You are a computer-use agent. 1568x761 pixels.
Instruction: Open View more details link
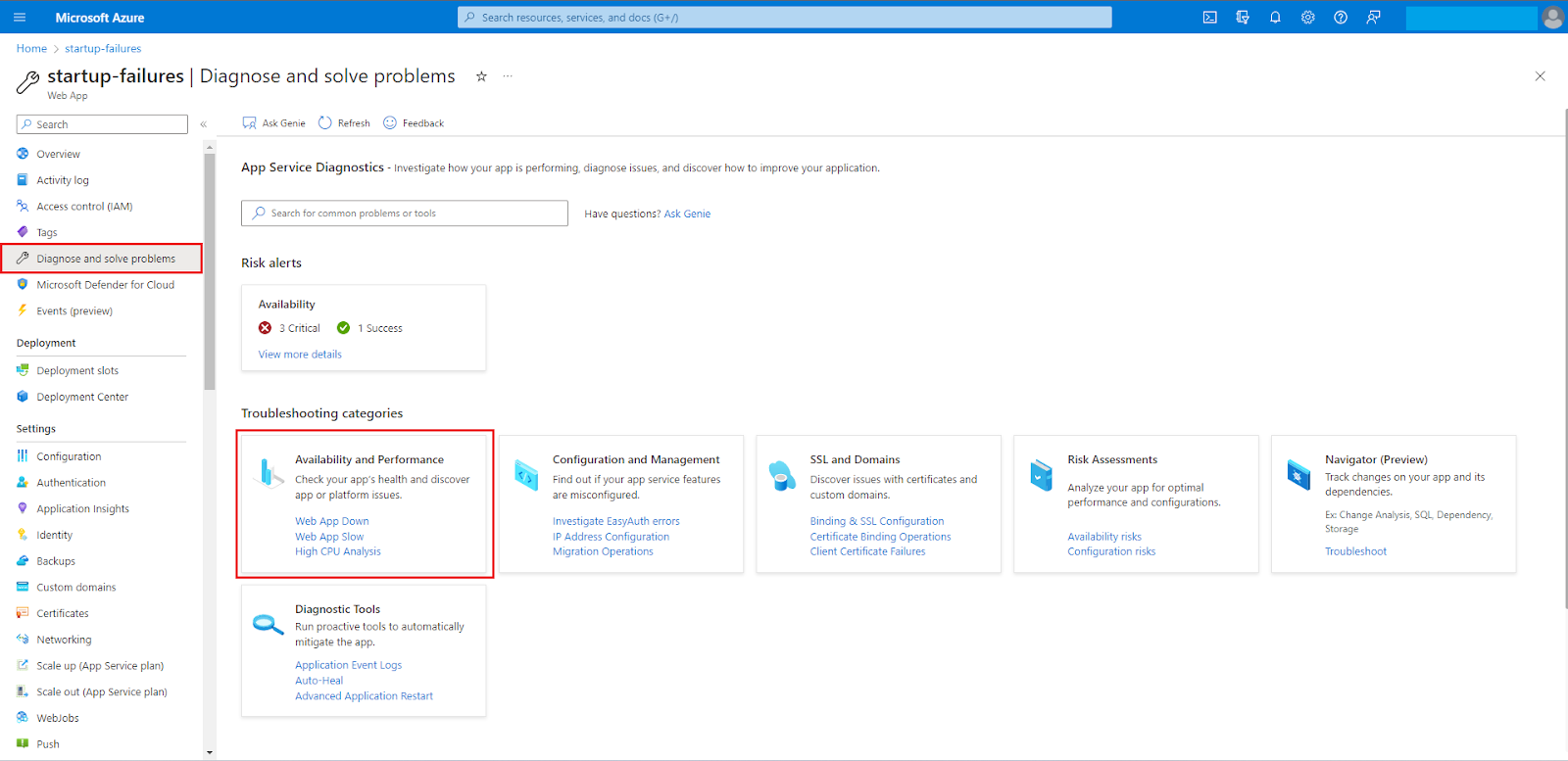click(300, 355)
